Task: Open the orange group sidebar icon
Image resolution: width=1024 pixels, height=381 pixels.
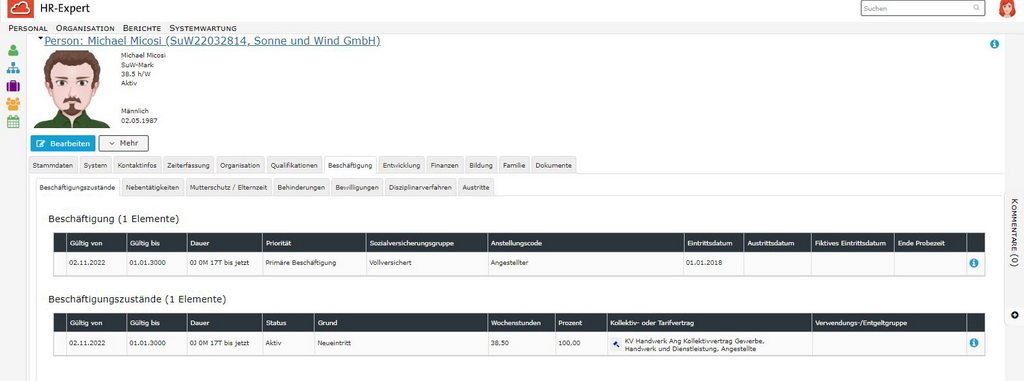Action: (13, 104)
